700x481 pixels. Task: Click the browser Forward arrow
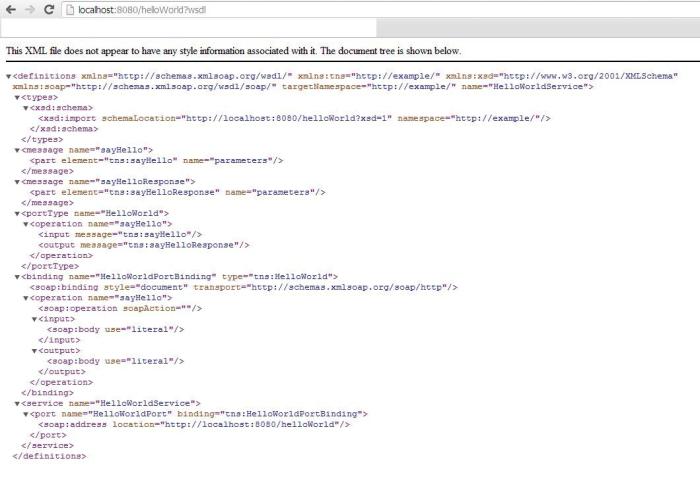tap(28, 9)
